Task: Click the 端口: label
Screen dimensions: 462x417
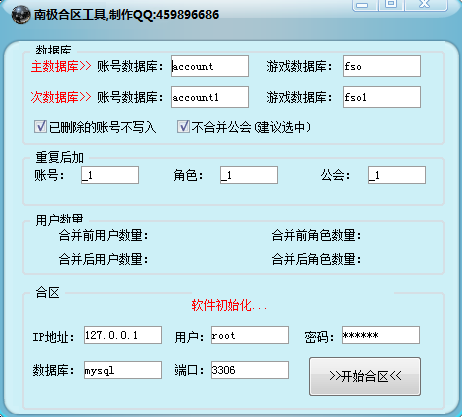Action: click(x=189, y=370)
